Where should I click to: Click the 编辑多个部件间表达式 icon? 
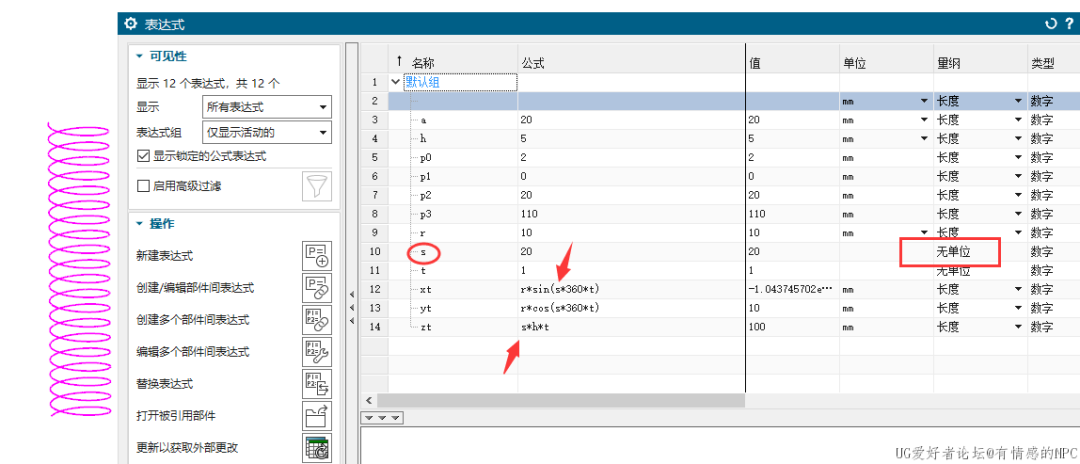click(x=317, y=352)
